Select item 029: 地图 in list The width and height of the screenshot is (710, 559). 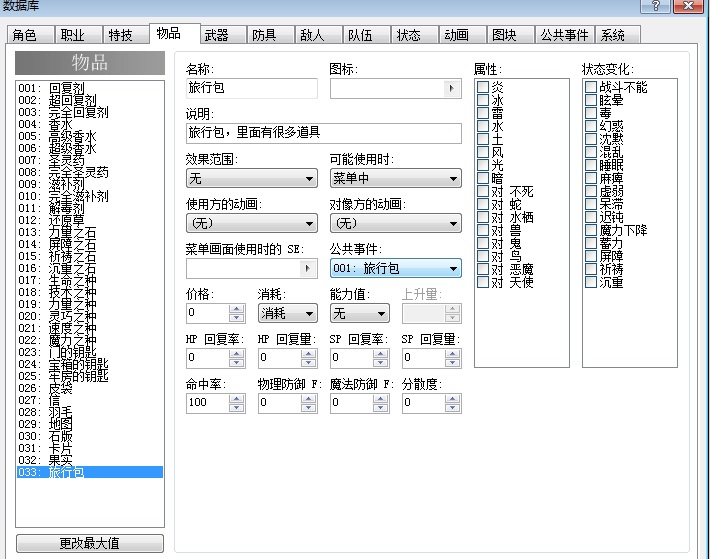[x=90, y=424]
